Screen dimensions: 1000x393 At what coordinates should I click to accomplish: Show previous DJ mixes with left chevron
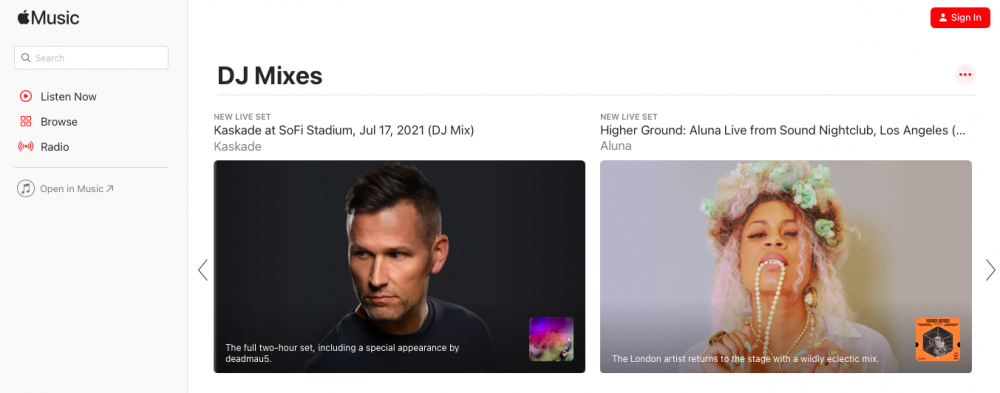(203, 270)
